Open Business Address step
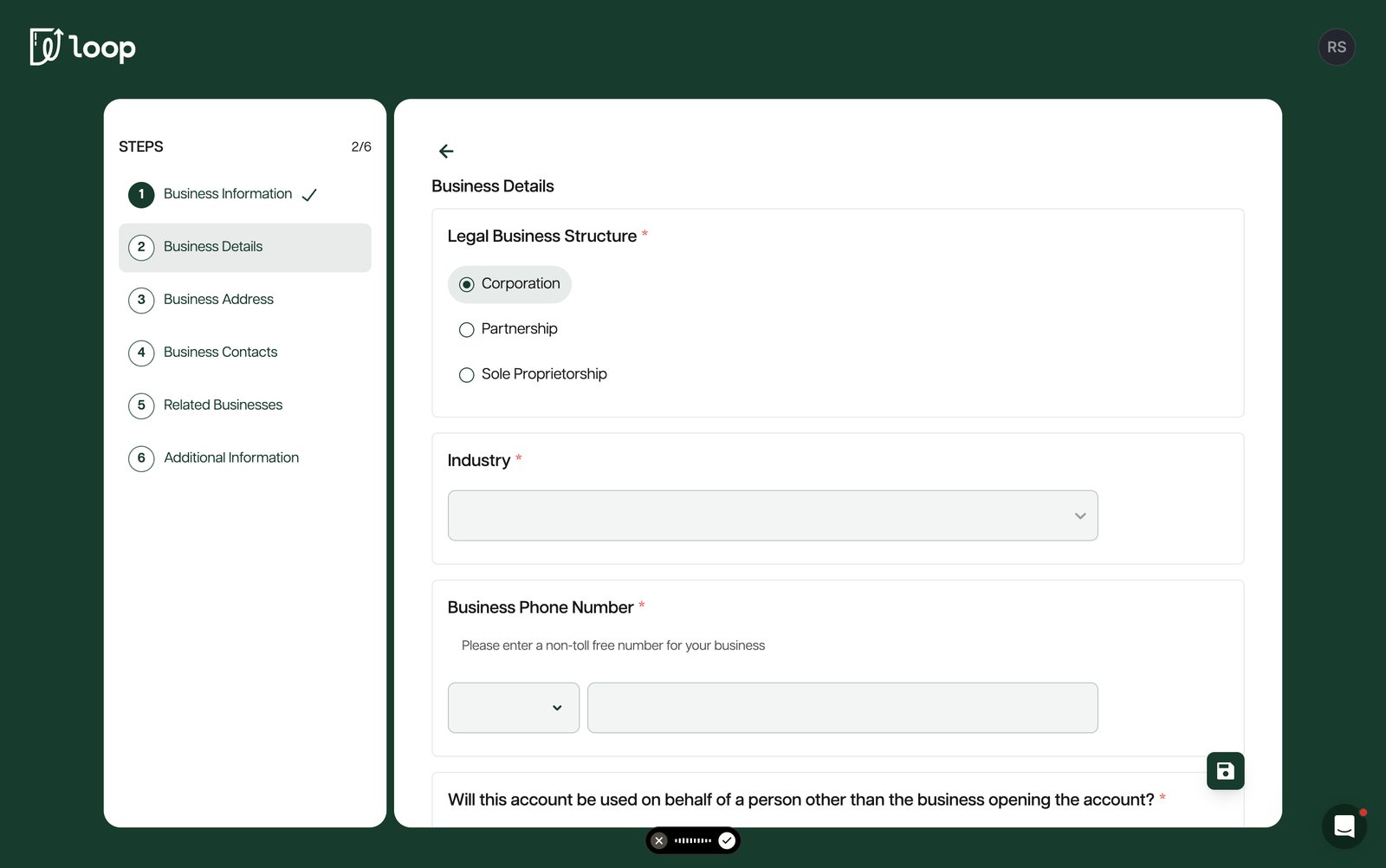The height and width of the screenshot is (868, 1386). coord(245,300)
